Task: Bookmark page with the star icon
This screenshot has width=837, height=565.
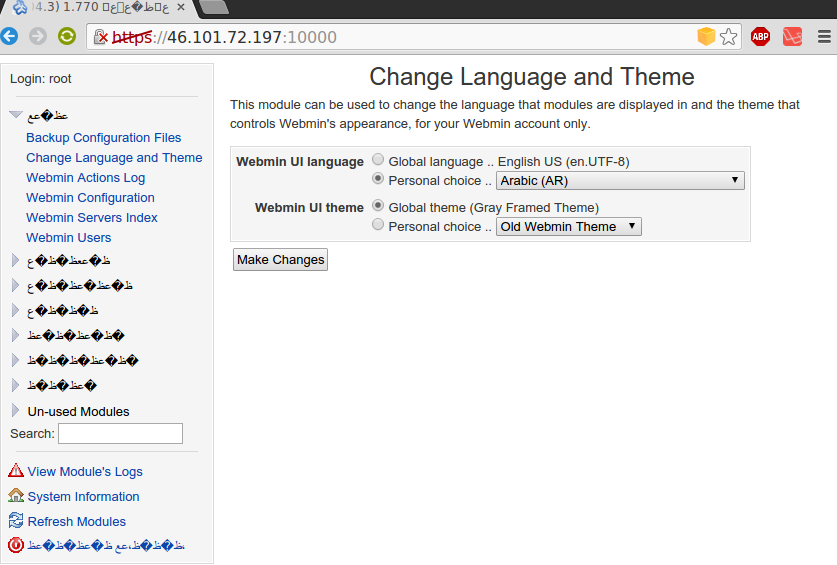Action: coord(728,37)
